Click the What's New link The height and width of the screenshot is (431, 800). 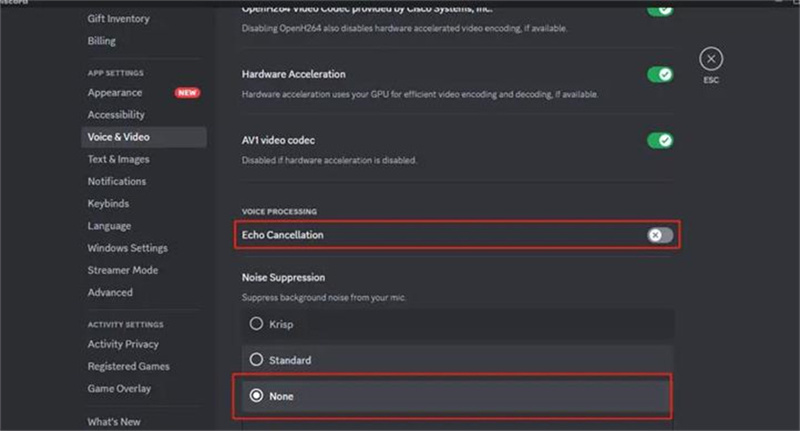[114, 422]
